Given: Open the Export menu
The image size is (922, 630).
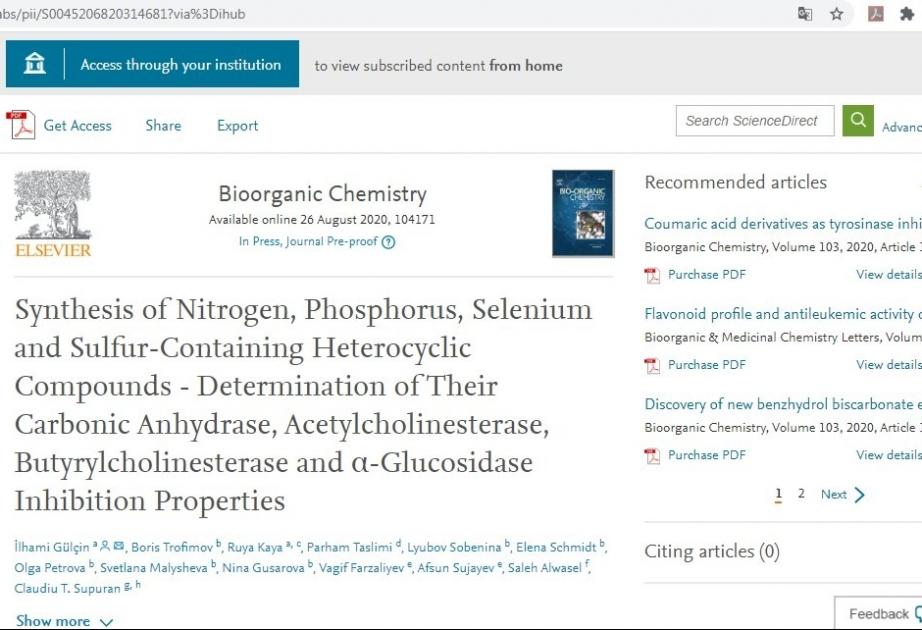Looking at the screenshot, I should pyautogui.click(x=238, y=126).
